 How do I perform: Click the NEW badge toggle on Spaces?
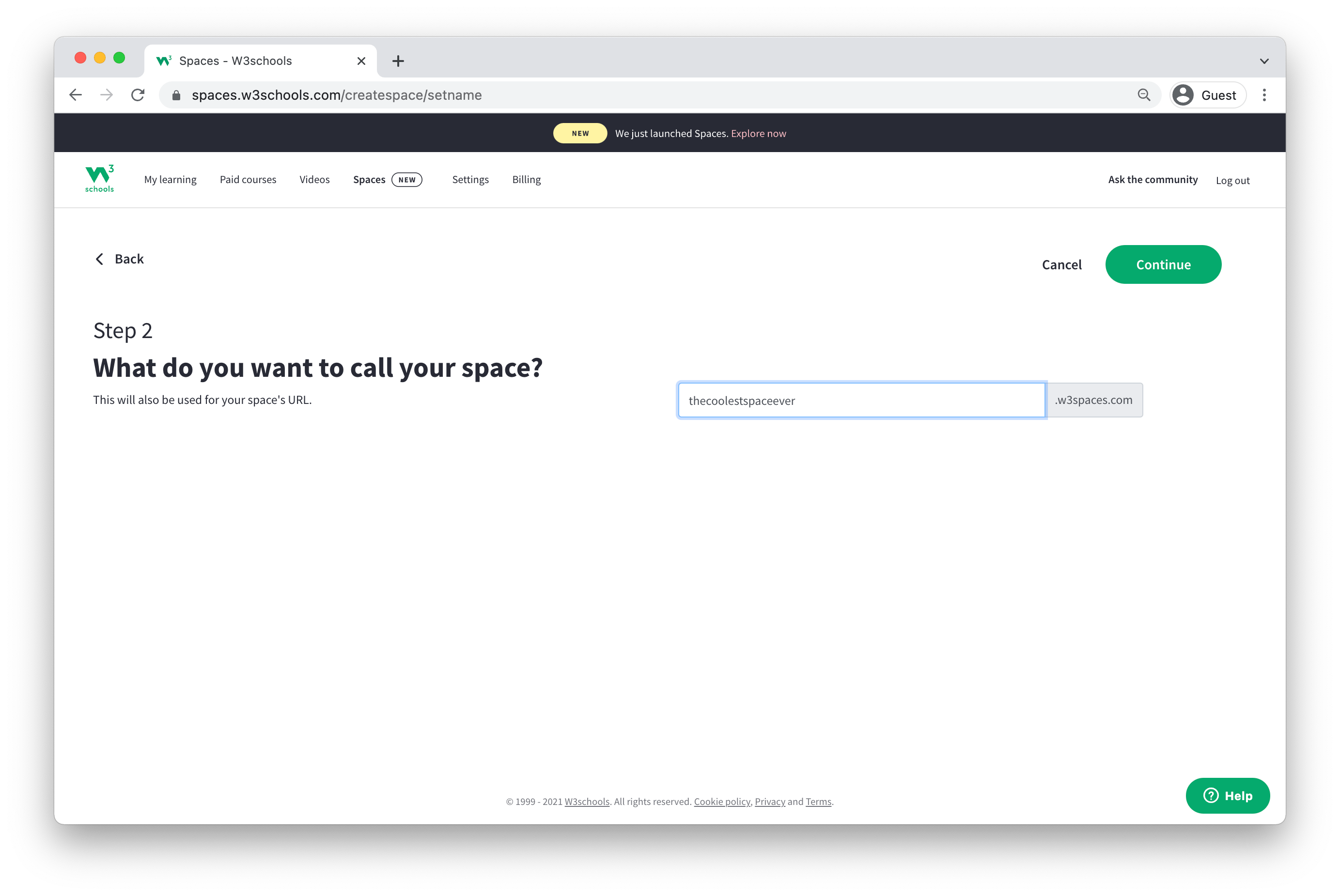pos(407,180)
